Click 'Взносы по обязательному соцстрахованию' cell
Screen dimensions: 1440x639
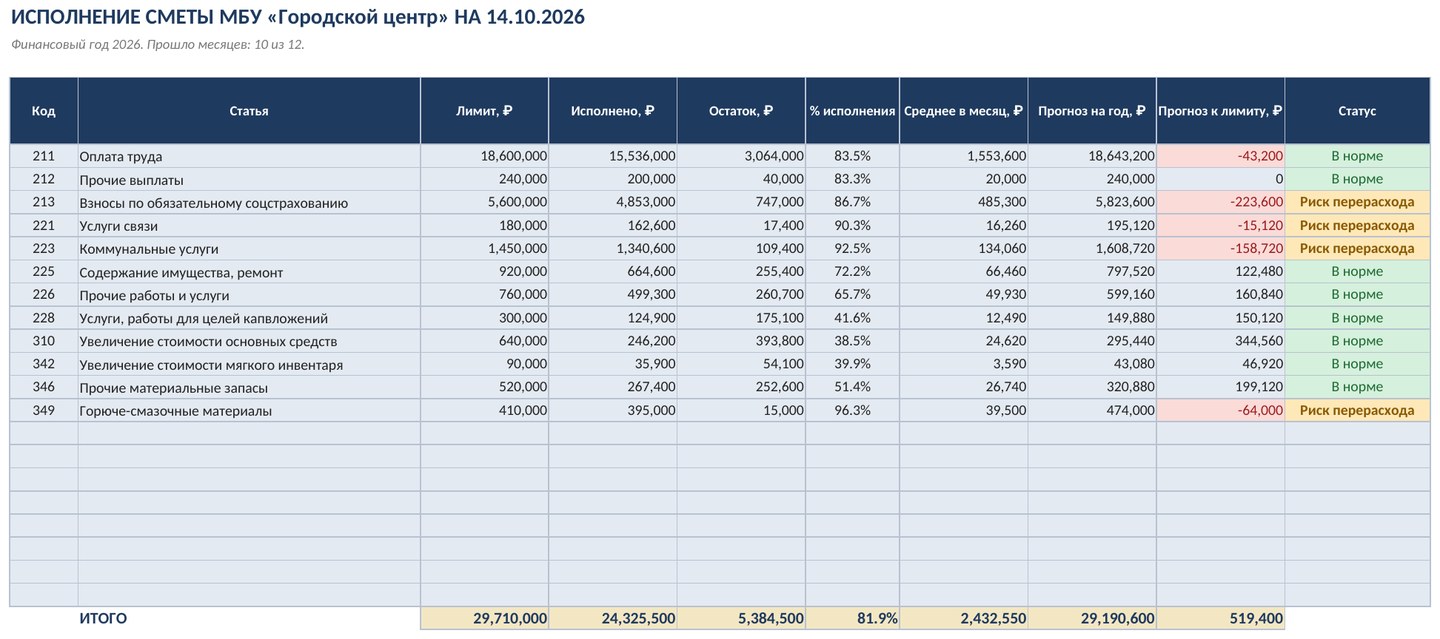tap(249, 202)
